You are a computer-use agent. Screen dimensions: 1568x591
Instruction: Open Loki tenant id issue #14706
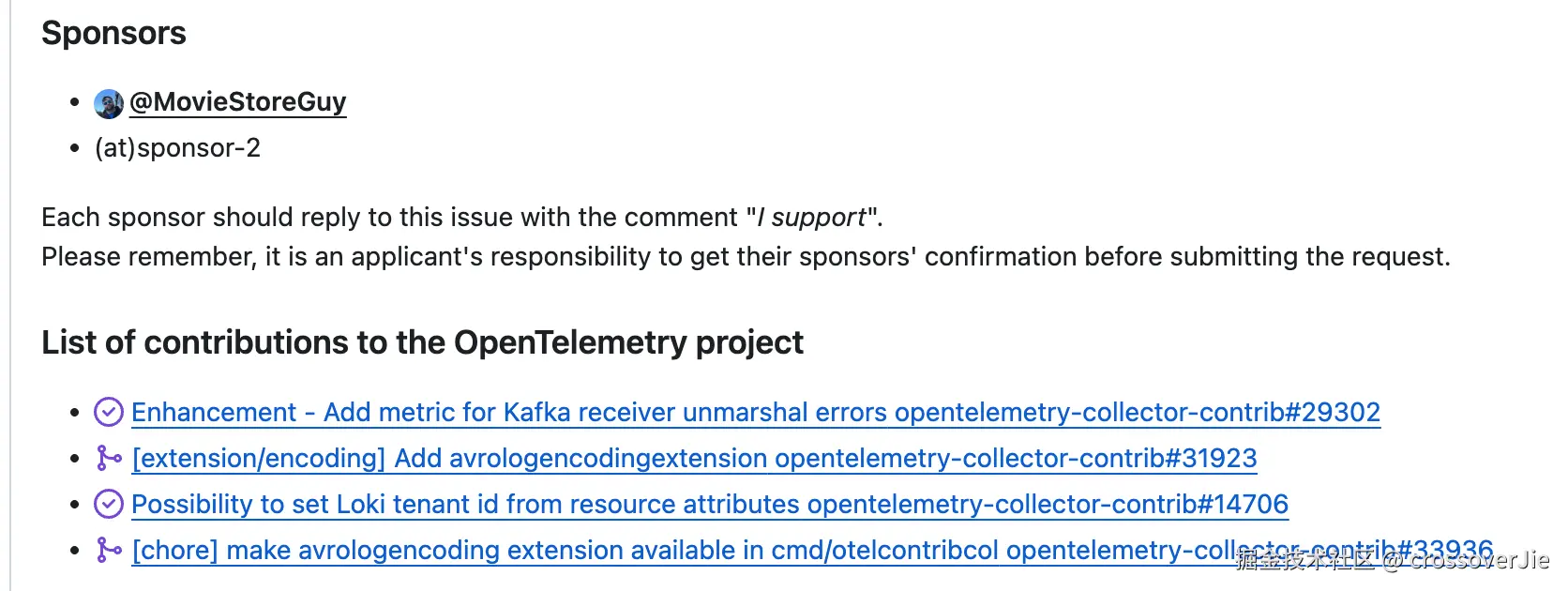coord(710,505)
